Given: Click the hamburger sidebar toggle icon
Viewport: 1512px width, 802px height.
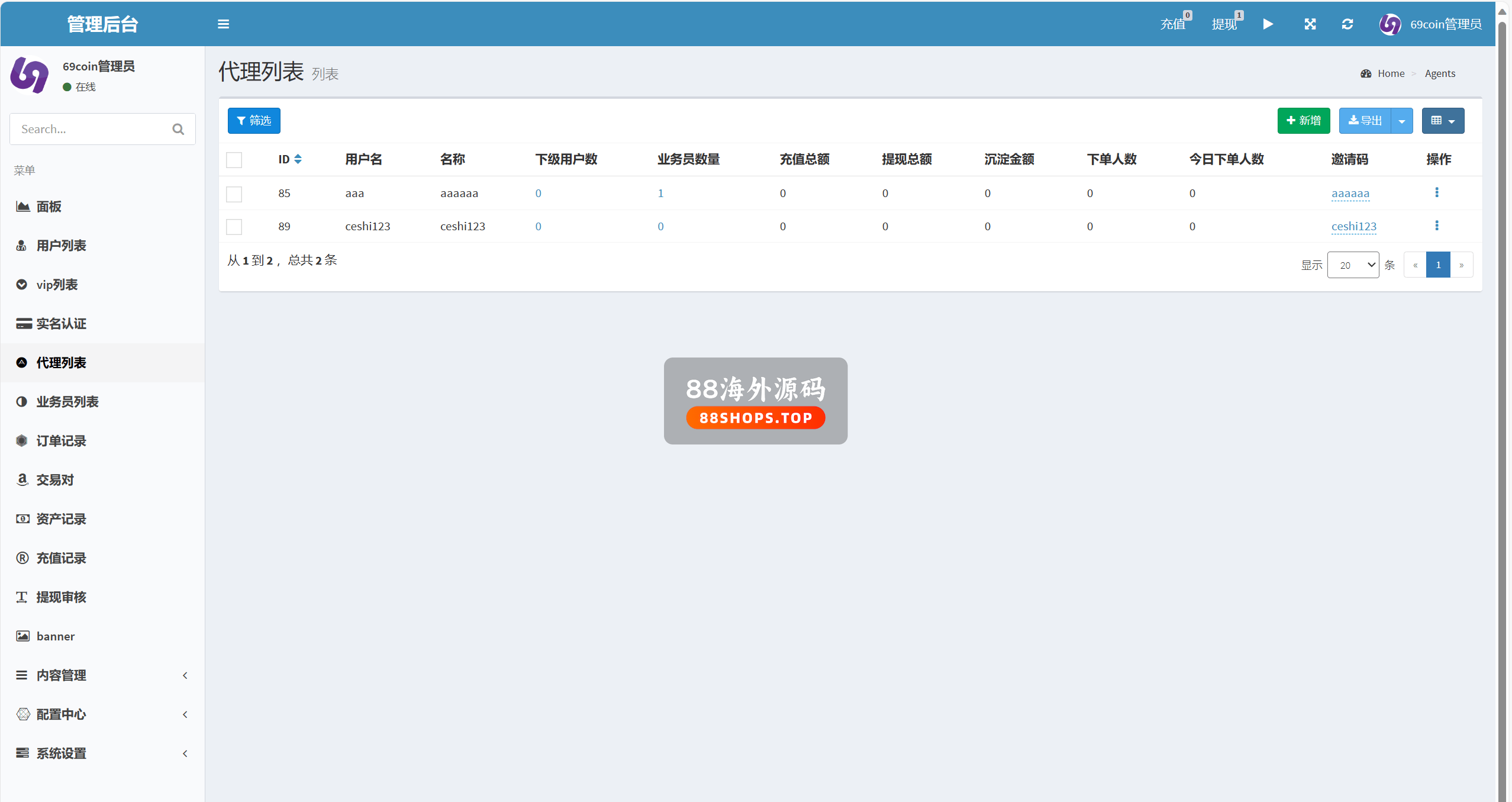Looking at the screenshot, I should click(x=223, y=24).
